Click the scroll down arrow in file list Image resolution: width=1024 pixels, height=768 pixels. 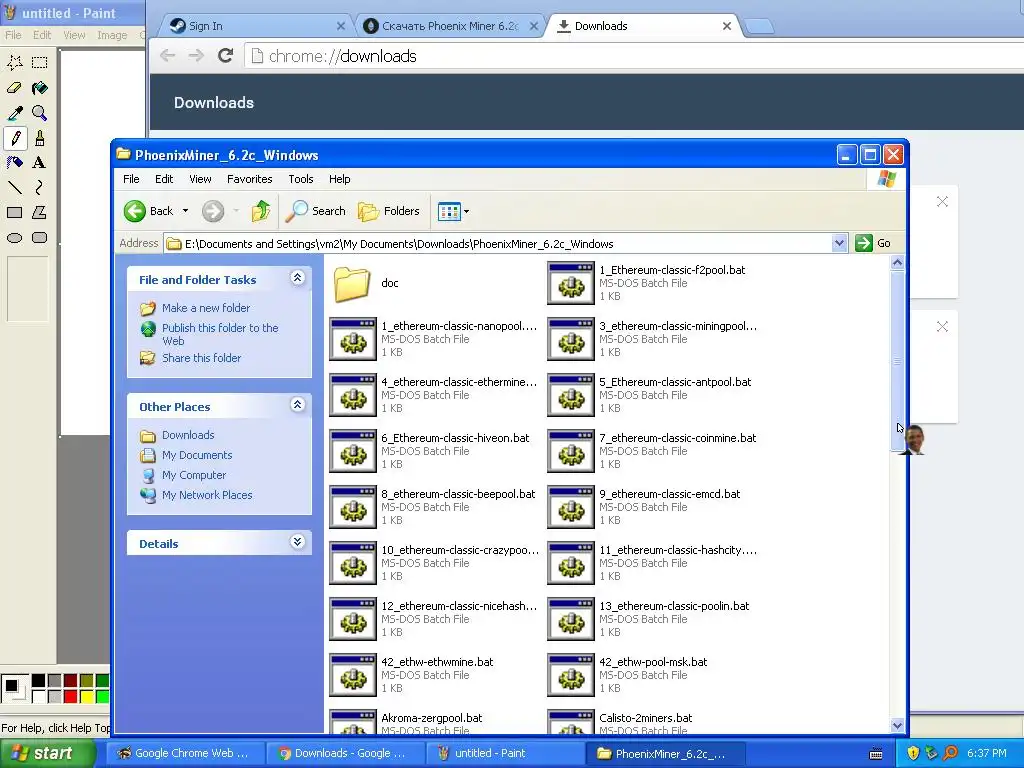click(x=897, y=725)
